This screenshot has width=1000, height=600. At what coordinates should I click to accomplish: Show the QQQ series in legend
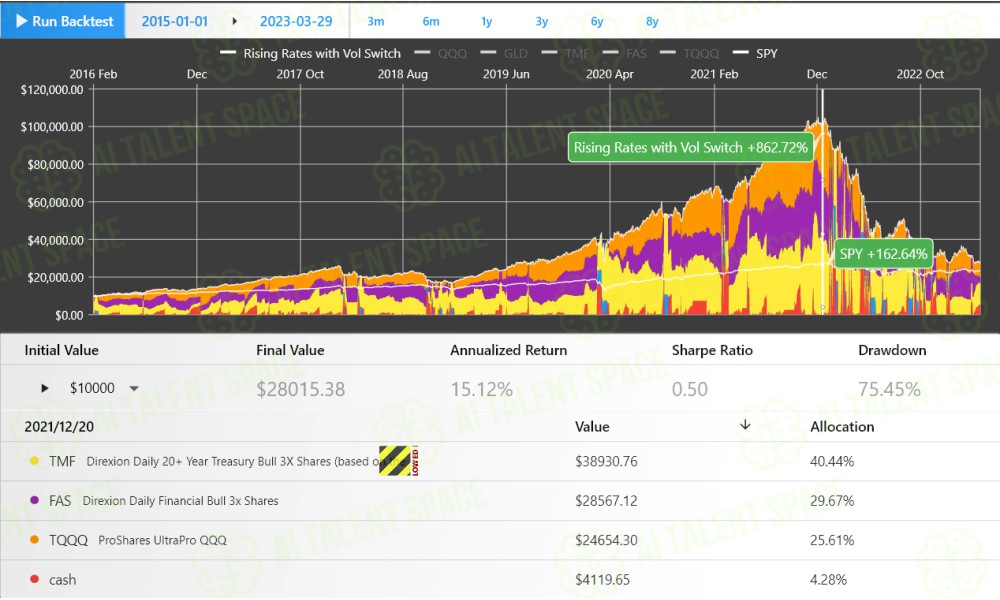tap(441, 54)
